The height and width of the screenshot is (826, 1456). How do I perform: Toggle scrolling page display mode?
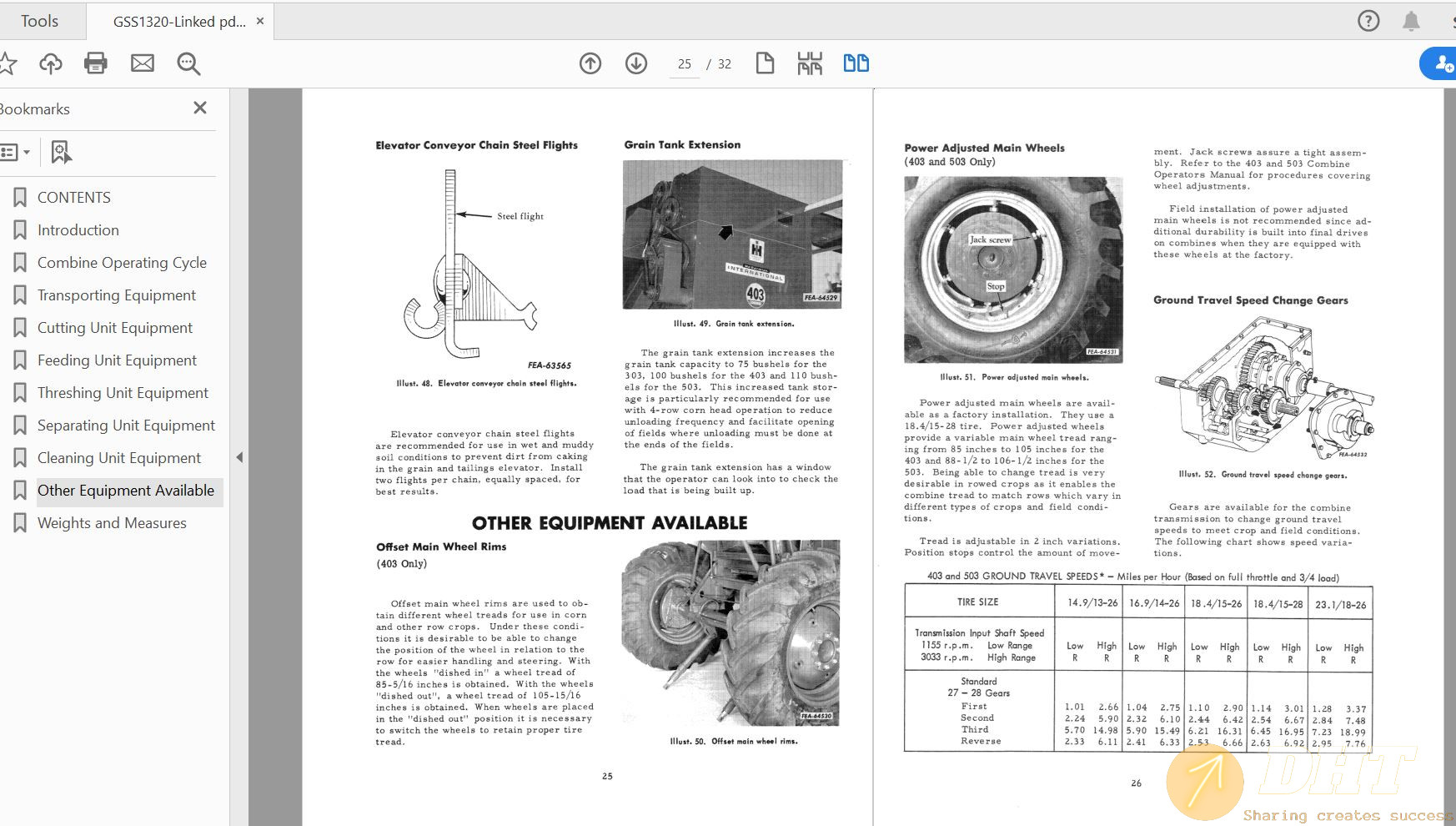coord(810,63)
